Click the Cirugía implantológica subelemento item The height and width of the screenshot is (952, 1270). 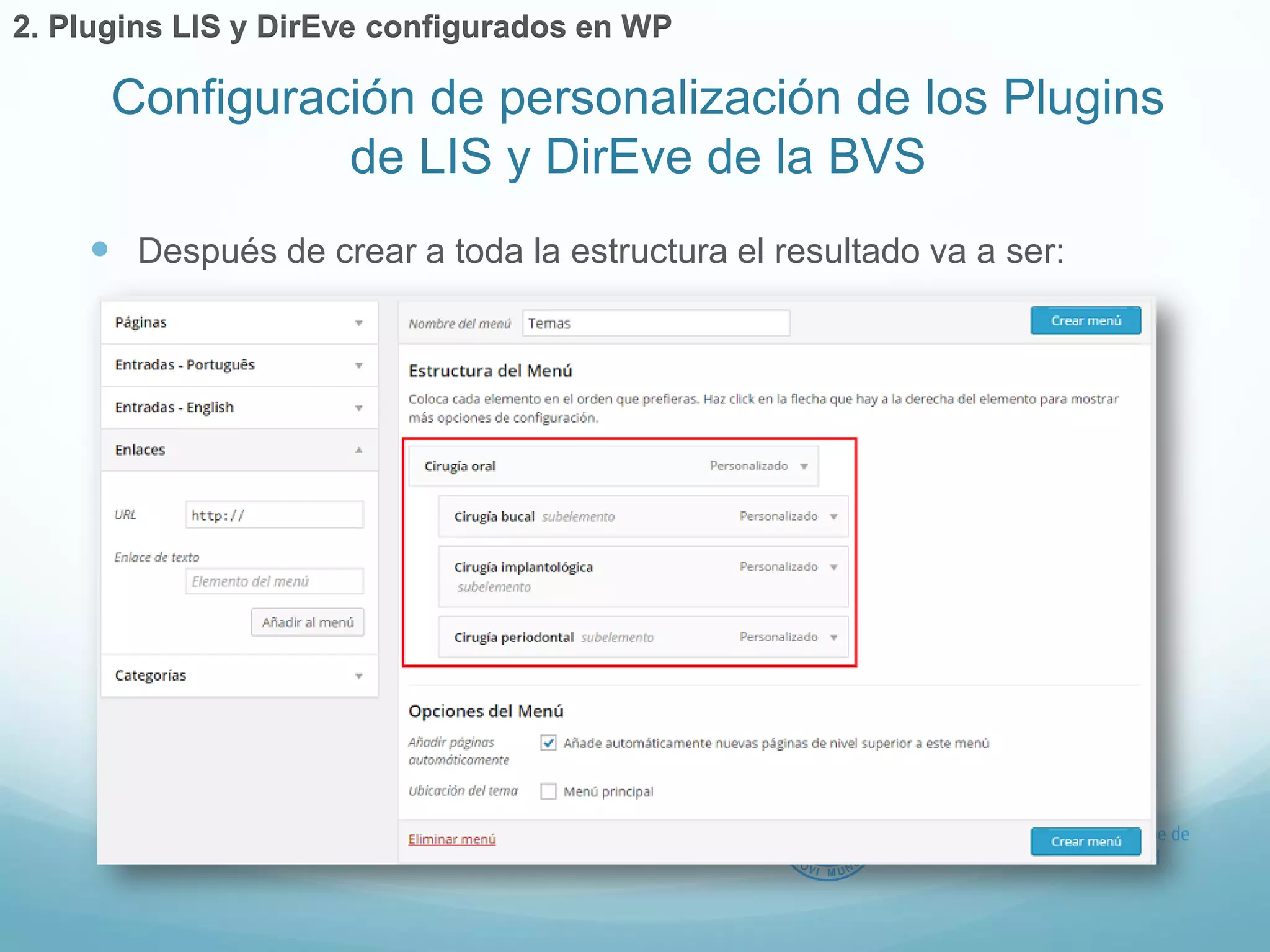click(643, 576)
